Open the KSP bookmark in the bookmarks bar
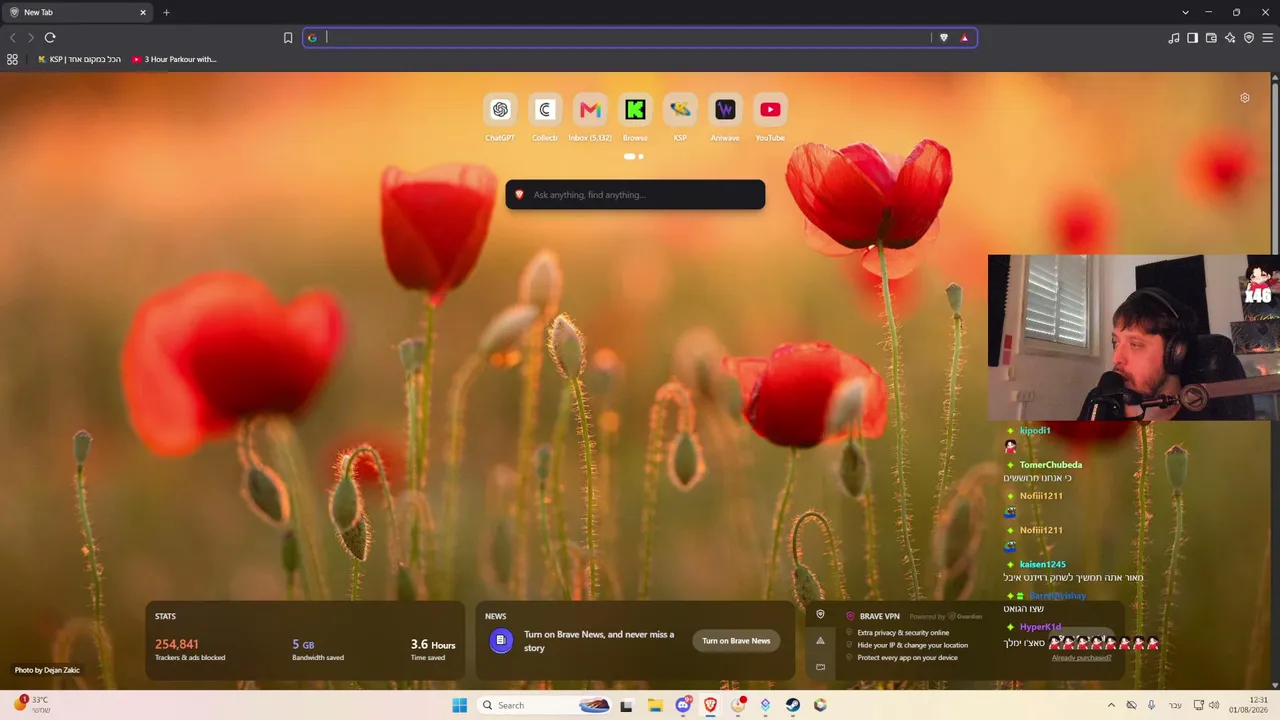This screenshot has width=1280, height=720. click(78, 59)
